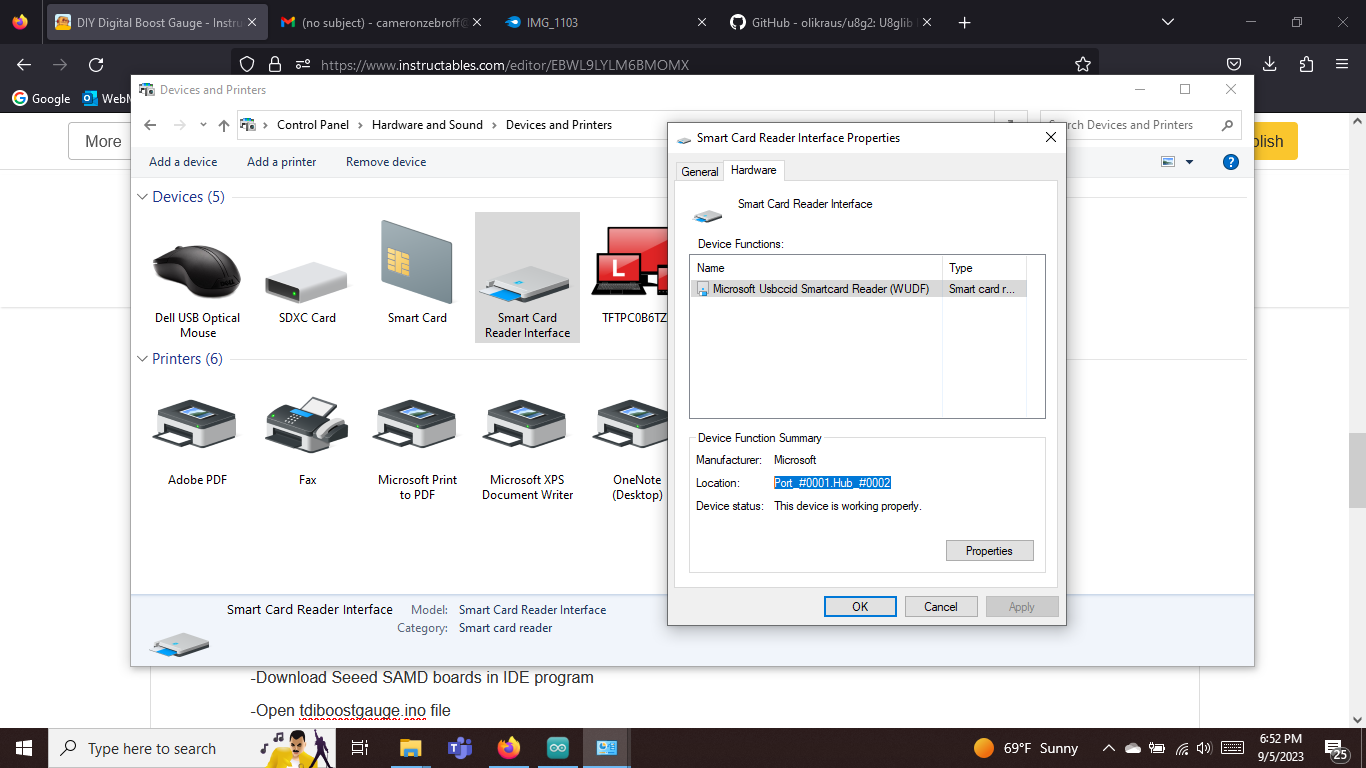
Task: Click Add a printer
Action: point(282,162)
